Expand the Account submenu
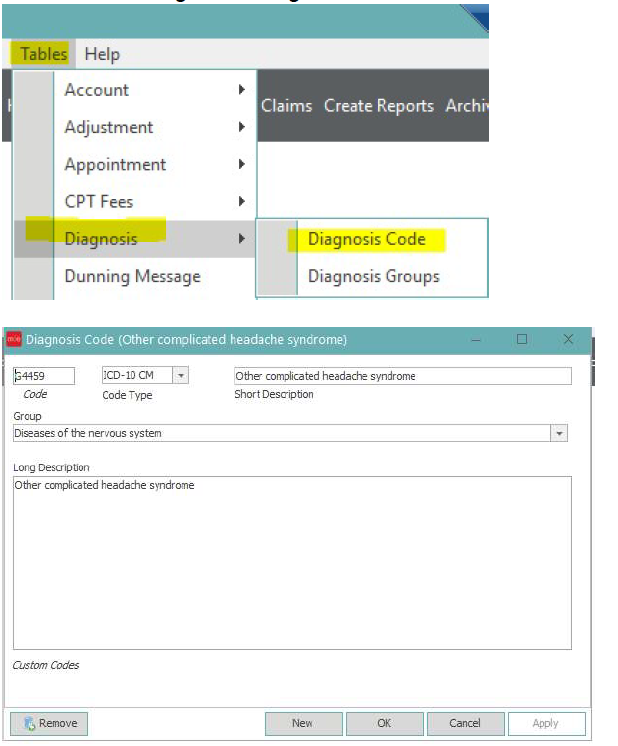618x746 pixels. (97, 90)
